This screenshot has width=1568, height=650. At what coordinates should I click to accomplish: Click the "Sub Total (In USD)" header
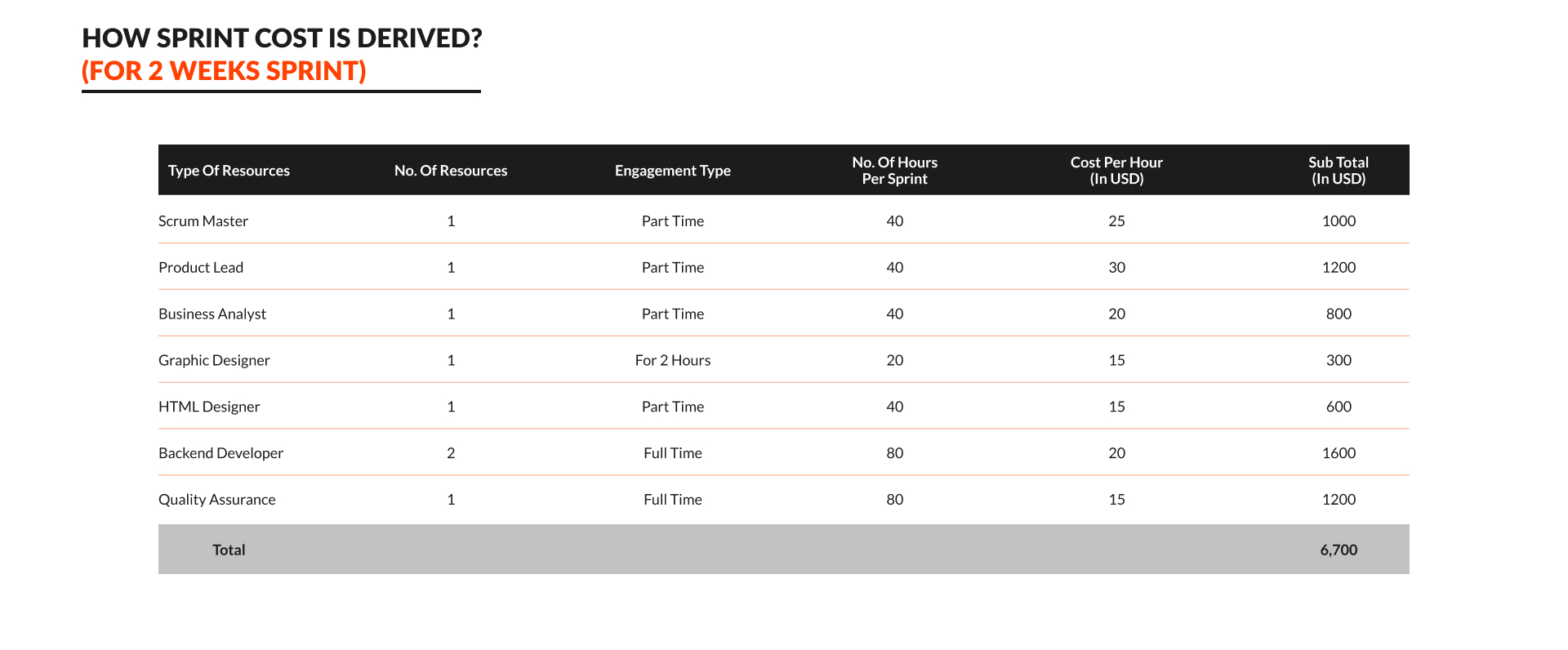pyautogui.click(x=1339, y=171)
